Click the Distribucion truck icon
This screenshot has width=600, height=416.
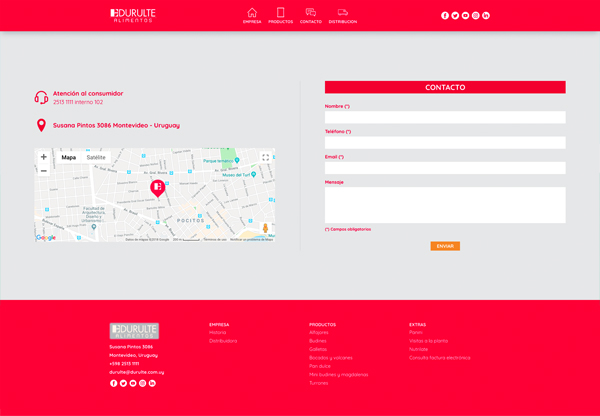(342, 14)
